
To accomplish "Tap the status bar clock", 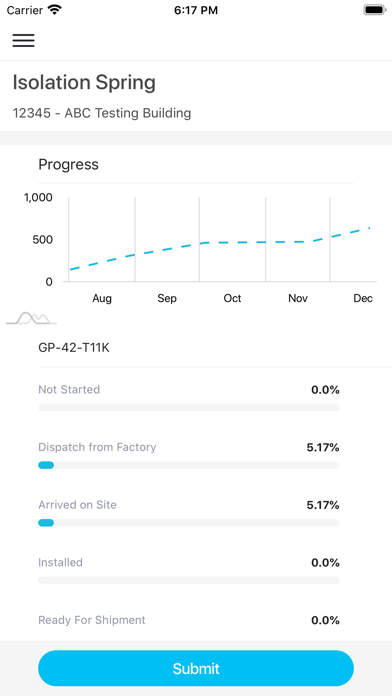I will [196, 10].
